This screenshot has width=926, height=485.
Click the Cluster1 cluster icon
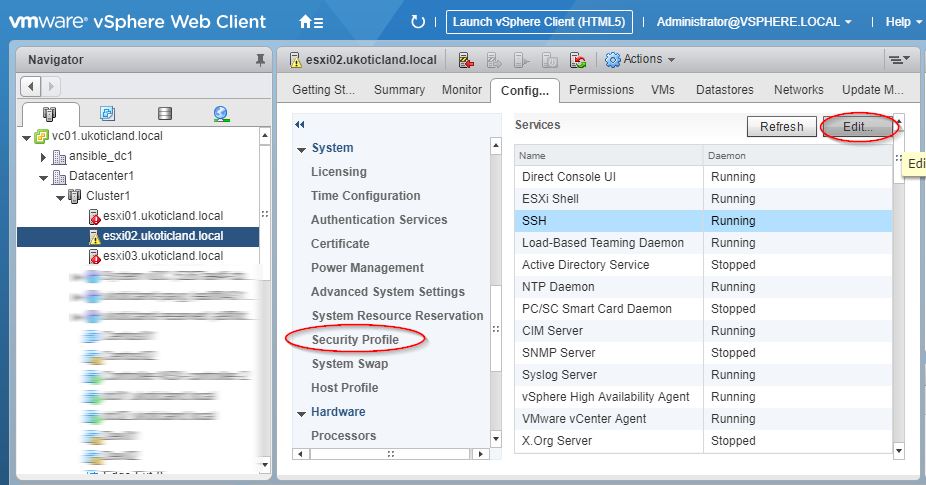[x=75, y=196]
